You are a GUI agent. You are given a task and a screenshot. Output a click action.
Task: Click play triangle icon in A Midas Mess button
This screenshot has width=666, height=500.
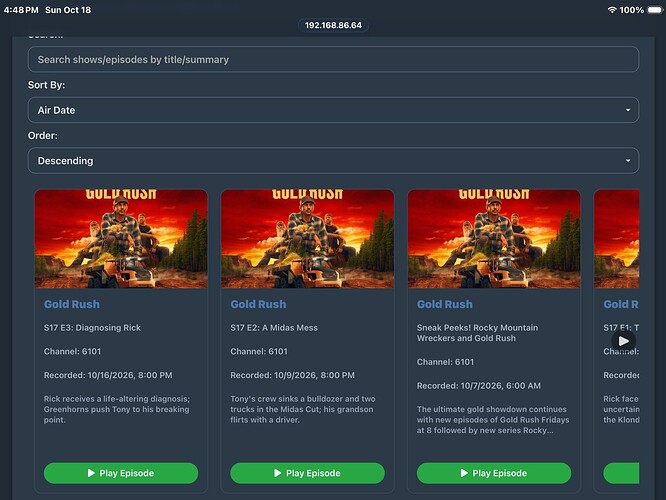pyautogui.click(x=277, y=473)
